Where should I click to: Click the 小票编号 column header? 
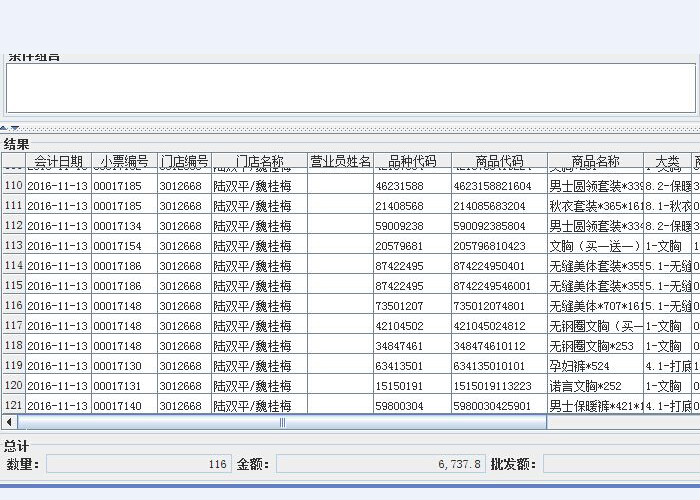pos(124,162)
